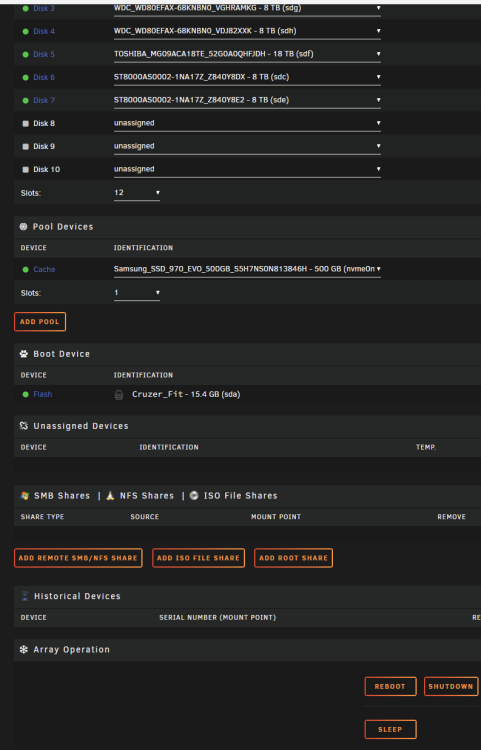Viewport: 481px width, 750px height.
Task: Open the Disk 7 link
Action: pyautogui.click(x=44, y=100)
